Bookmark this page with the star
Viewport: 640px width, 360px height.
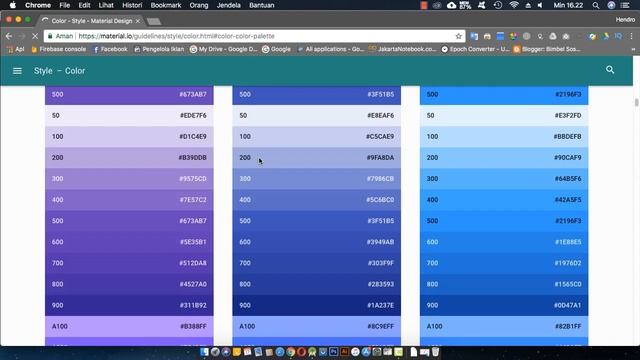click(458, 36)
